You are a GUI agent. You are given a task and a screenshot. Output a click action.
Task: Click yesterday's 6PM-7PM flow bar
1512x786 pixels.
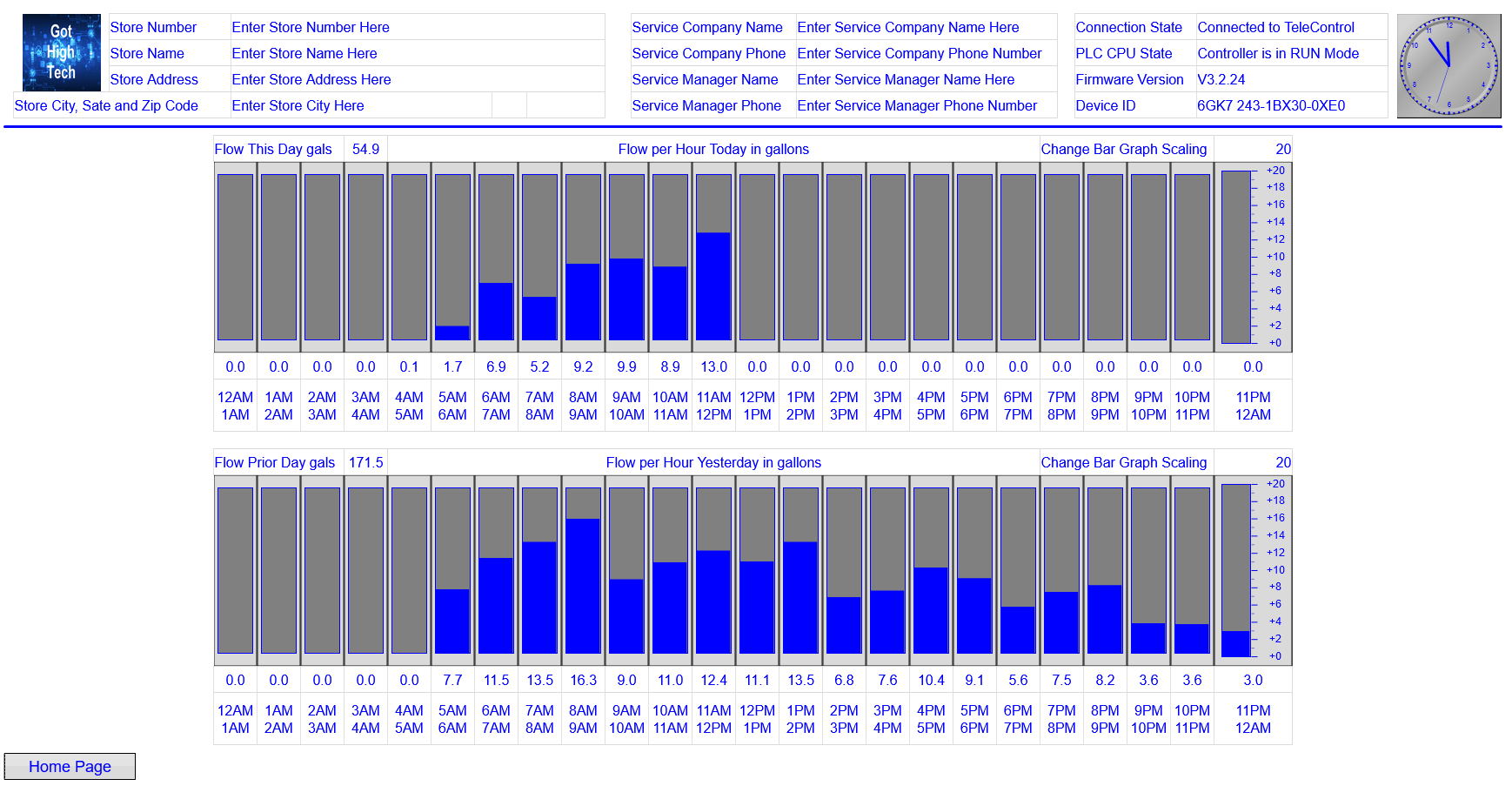1018,570
